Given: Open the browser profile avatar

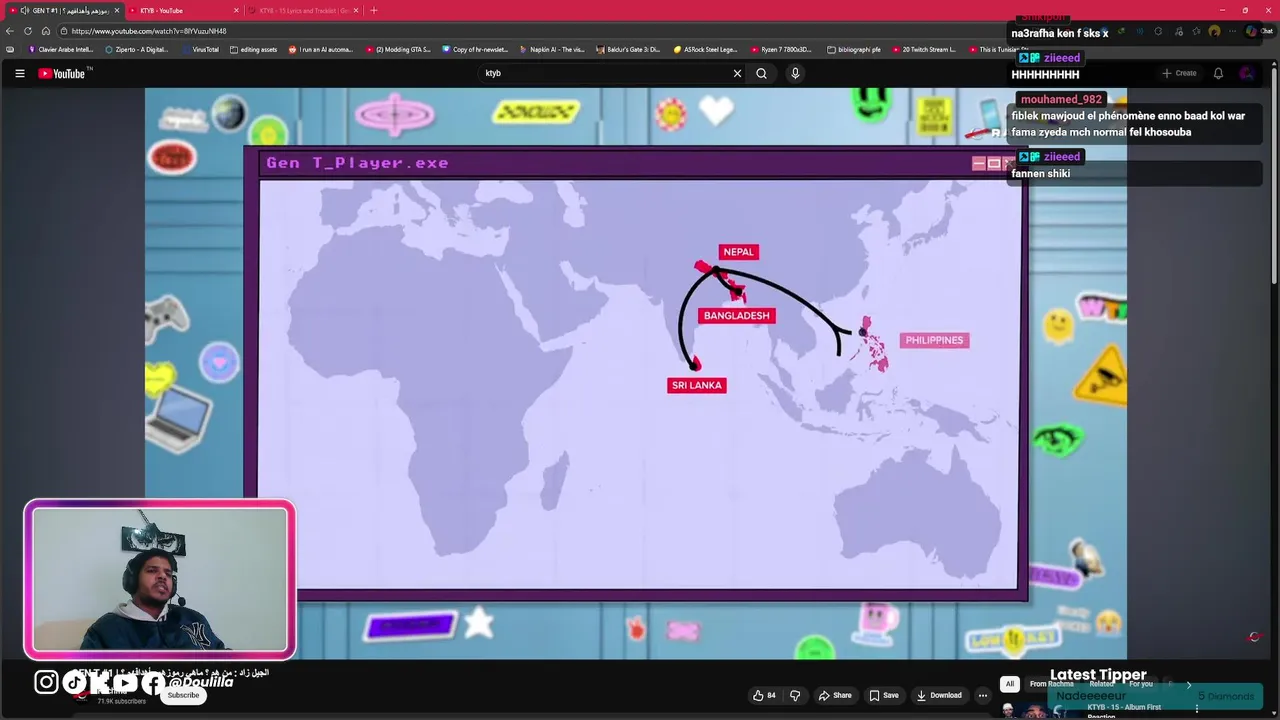Looking at the screenshot, I should (1214, 31).
